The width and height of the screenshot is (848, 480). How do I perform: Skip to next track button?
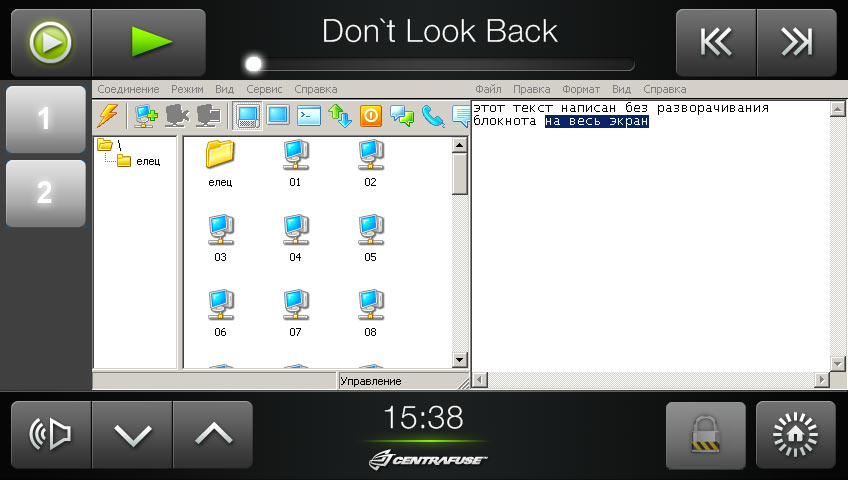pos(796,42)
